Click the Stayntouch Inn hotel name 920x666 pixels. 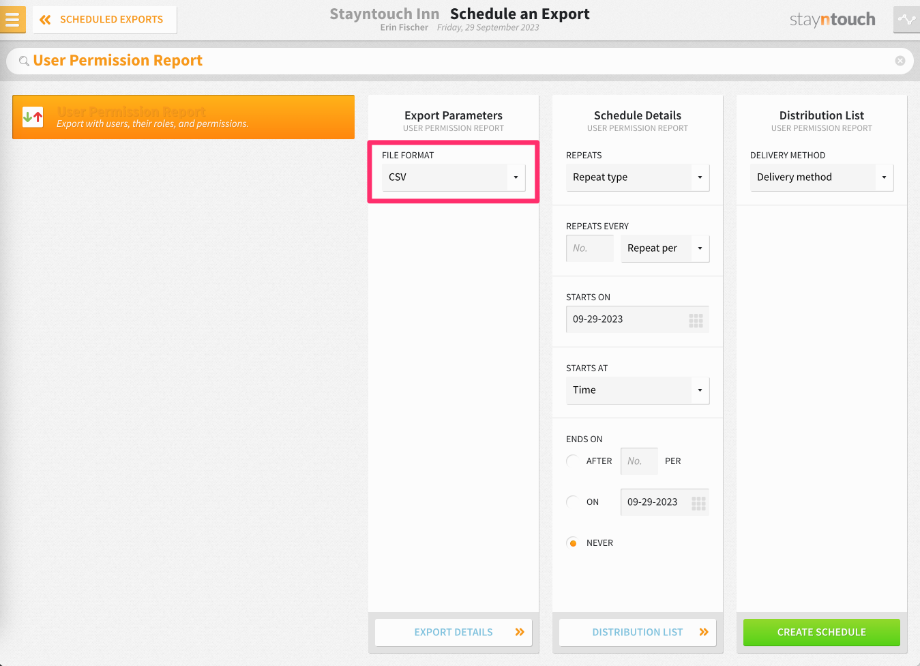pos(384,14)
